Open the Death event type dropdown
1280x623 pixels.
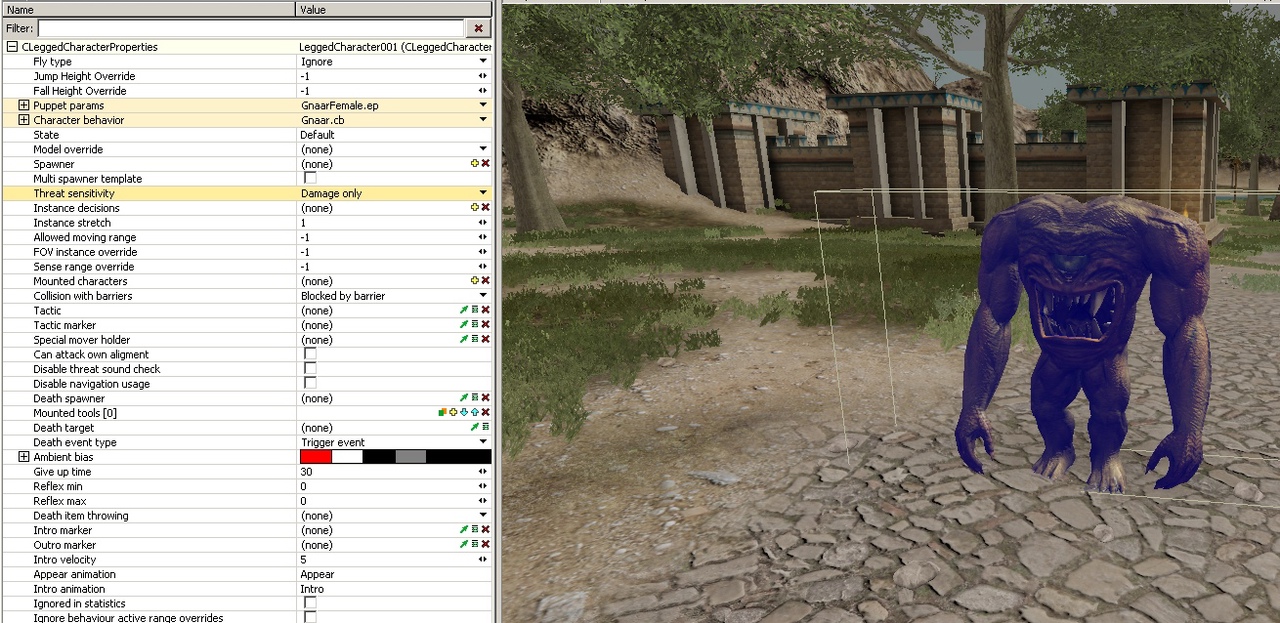coord(483,442)
